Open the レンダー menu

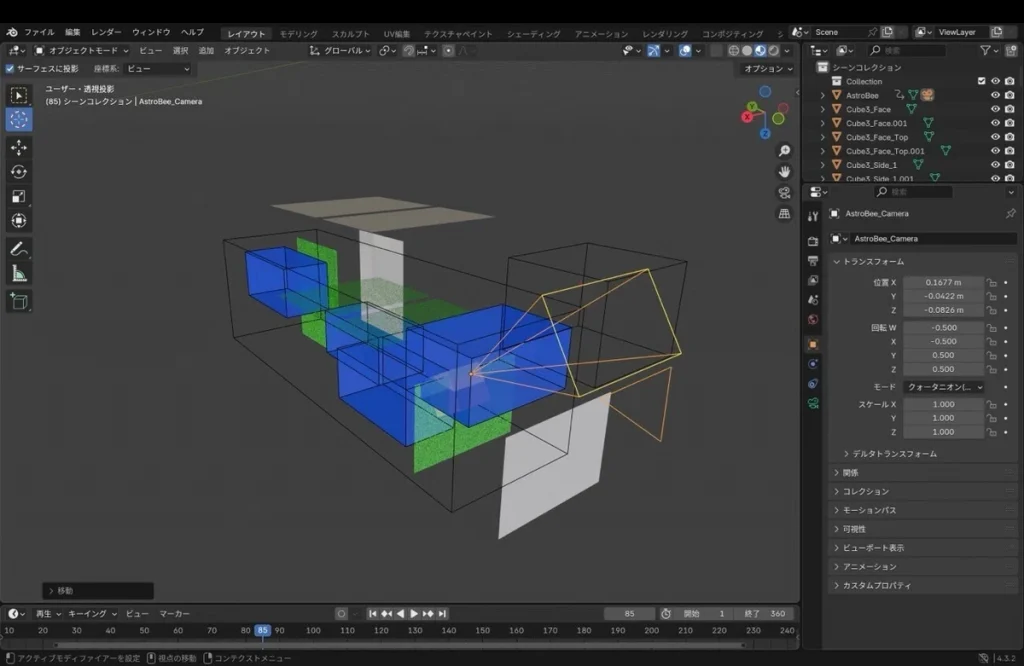pyautogui.click(x=106, y=32)
